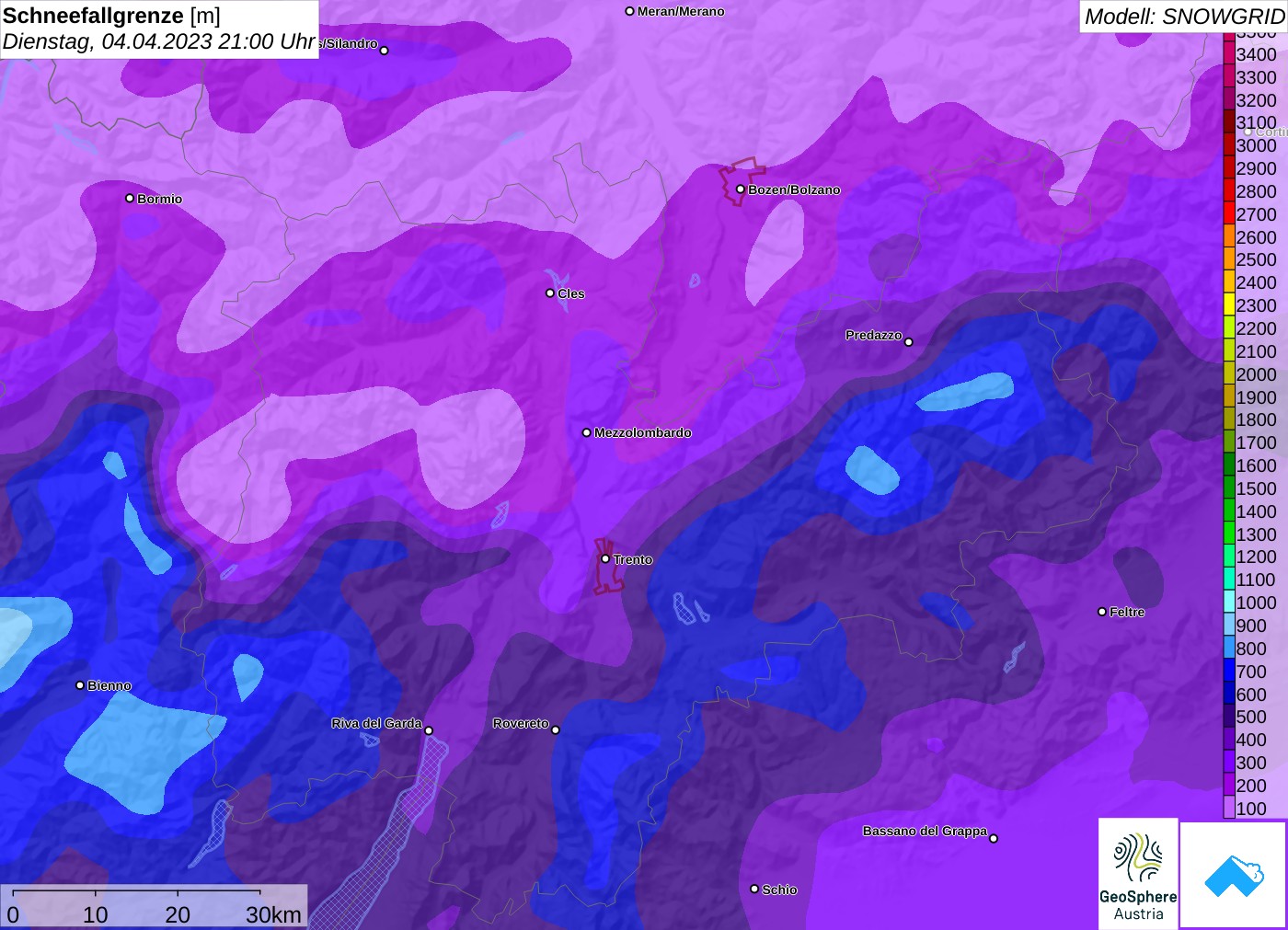Click the Meran/Merano location dot
The height and width of the screenshot is (930, 1288).
tap(630, 11)
